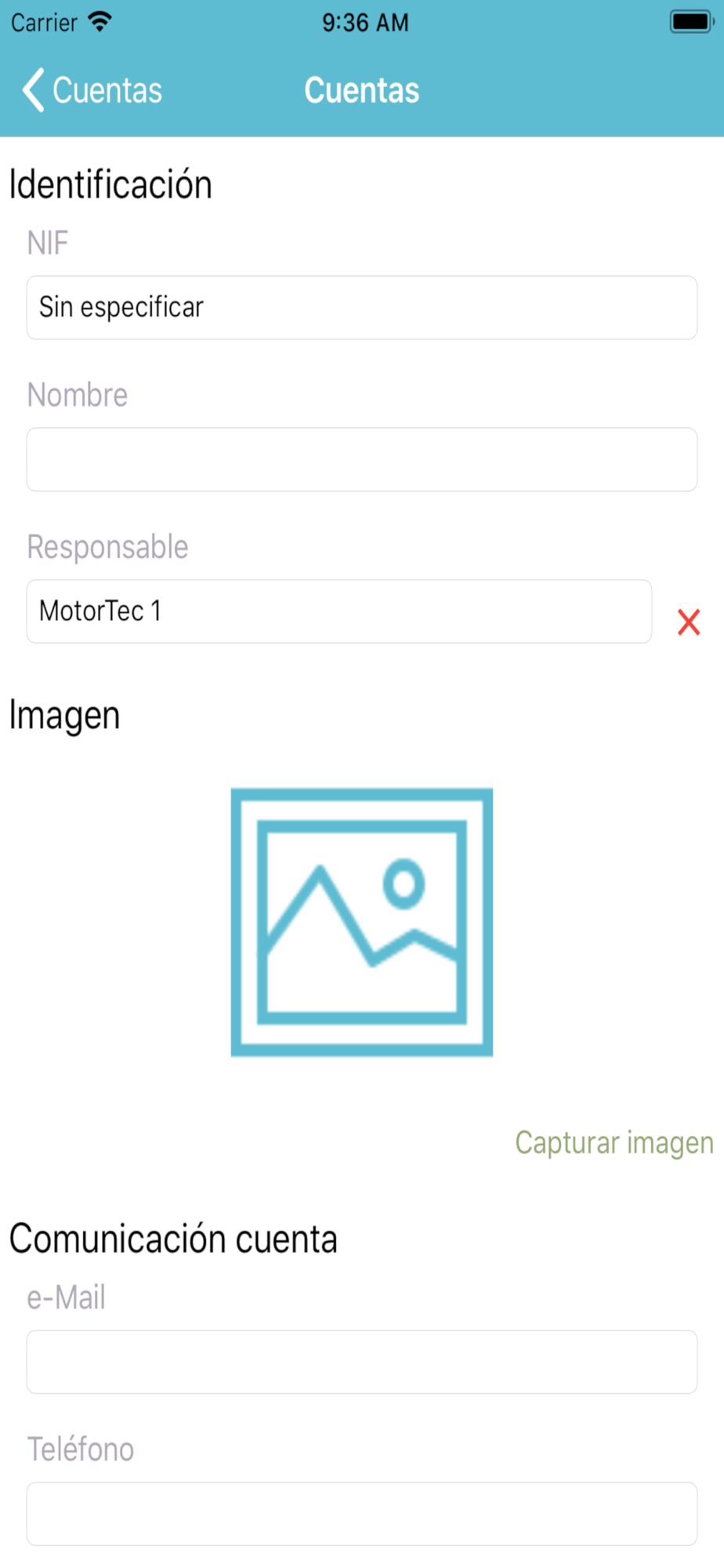Screen dimensions: 724x1568
Task: Tap the Identificación section header
Action: pos(110,185)
